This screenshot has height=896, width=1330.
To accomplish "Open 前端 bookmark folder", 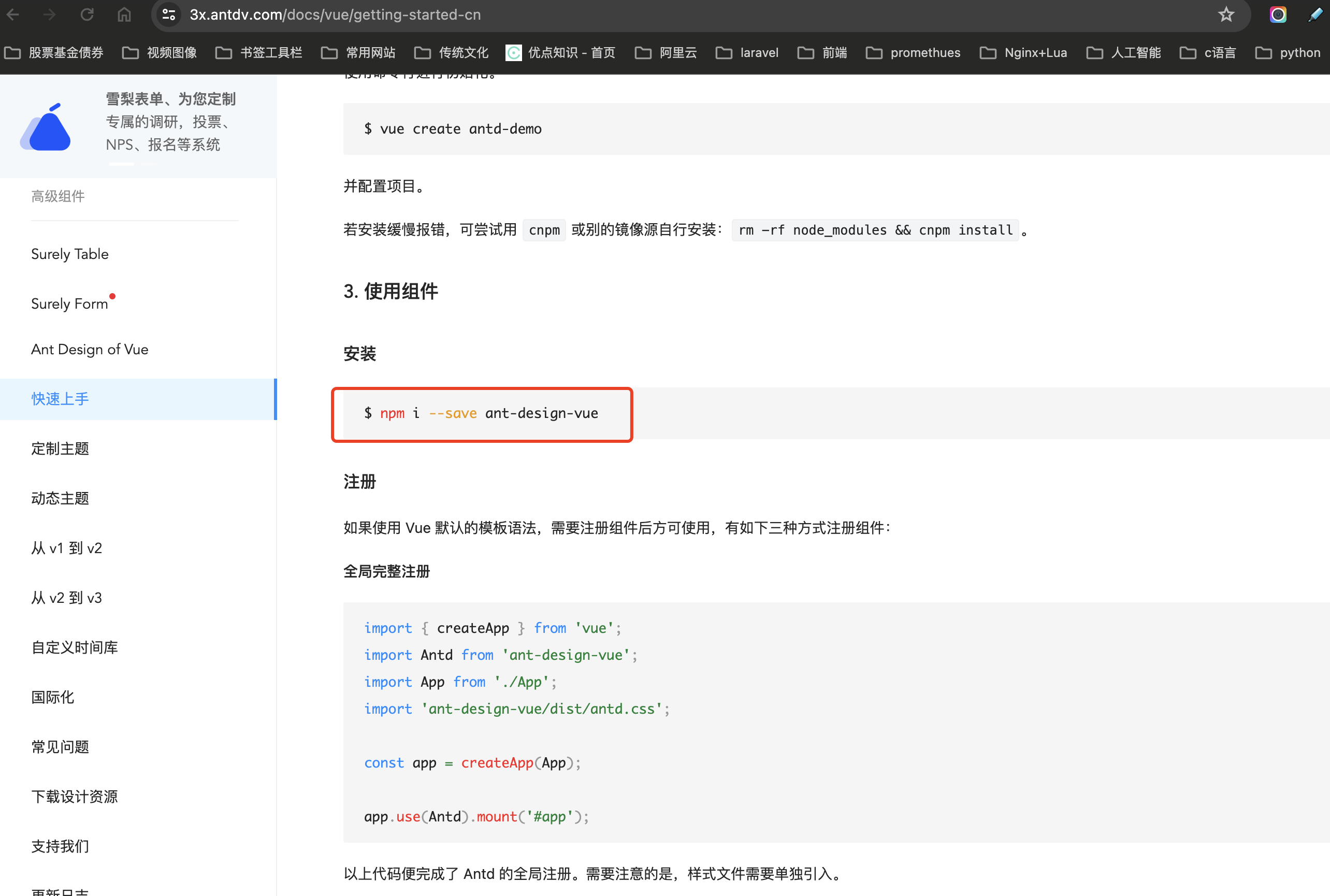I will tap(822, 53).
